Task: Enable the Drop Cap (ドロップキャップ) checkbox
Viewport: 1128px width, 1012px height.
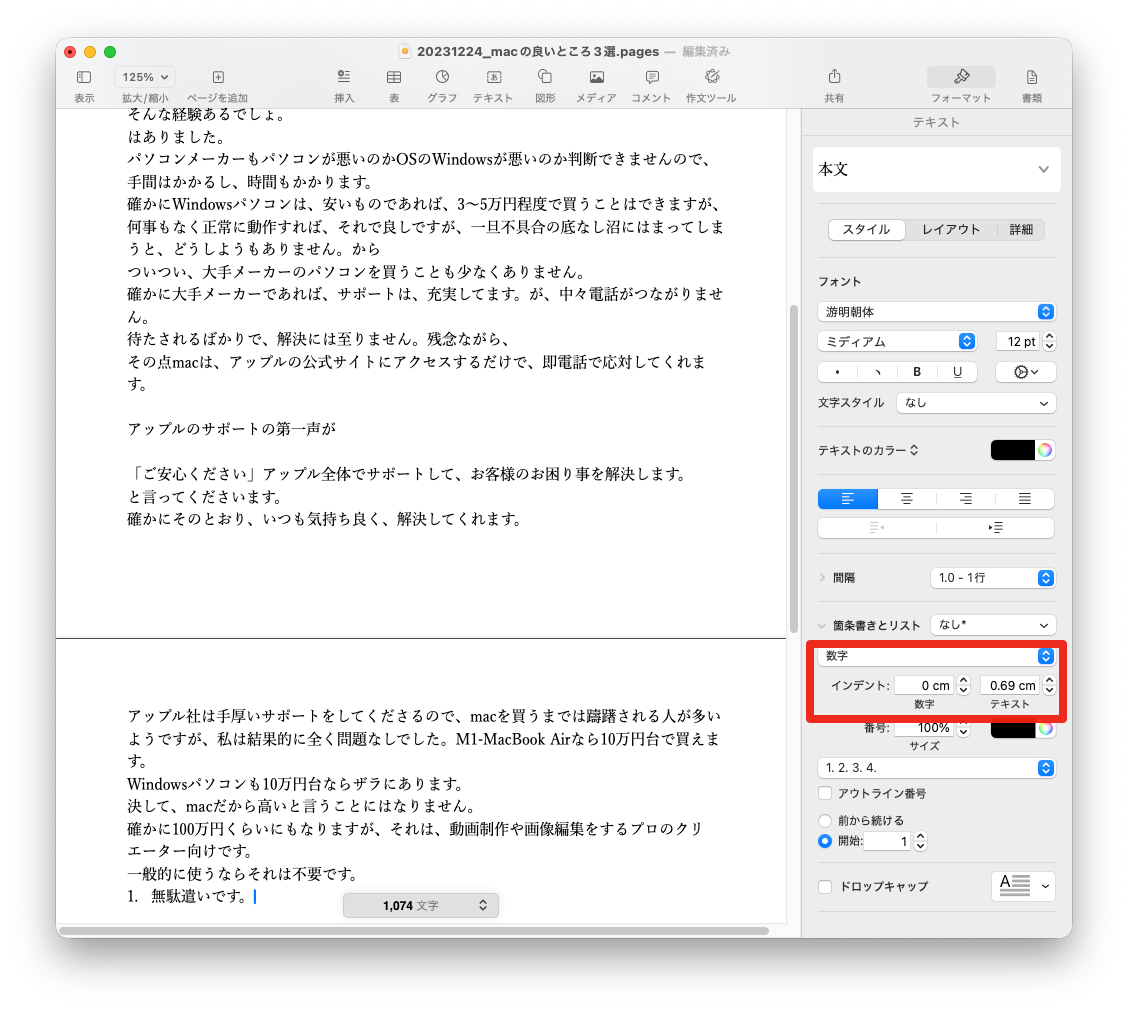Action: (825, 887)
